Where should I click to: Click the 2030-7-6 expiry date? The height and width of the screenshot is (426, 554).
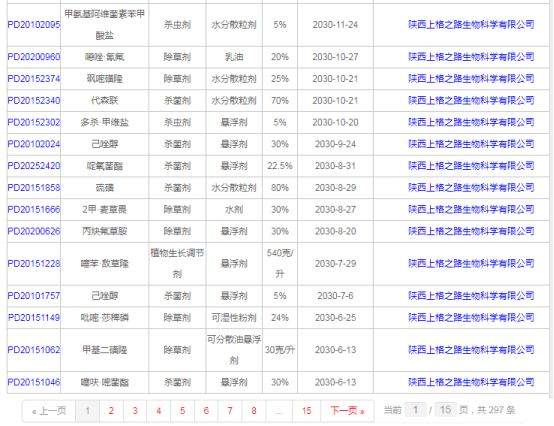335,296
